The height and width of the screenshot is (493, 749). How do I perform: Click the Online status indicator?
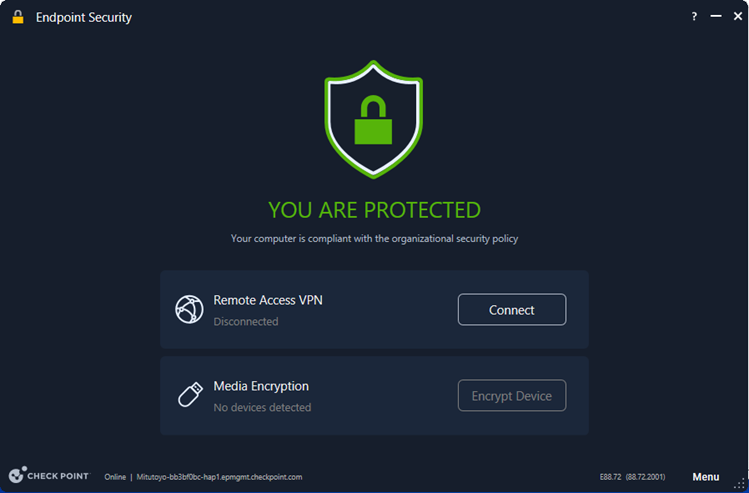pyautogui.click(x=115, y=477)
